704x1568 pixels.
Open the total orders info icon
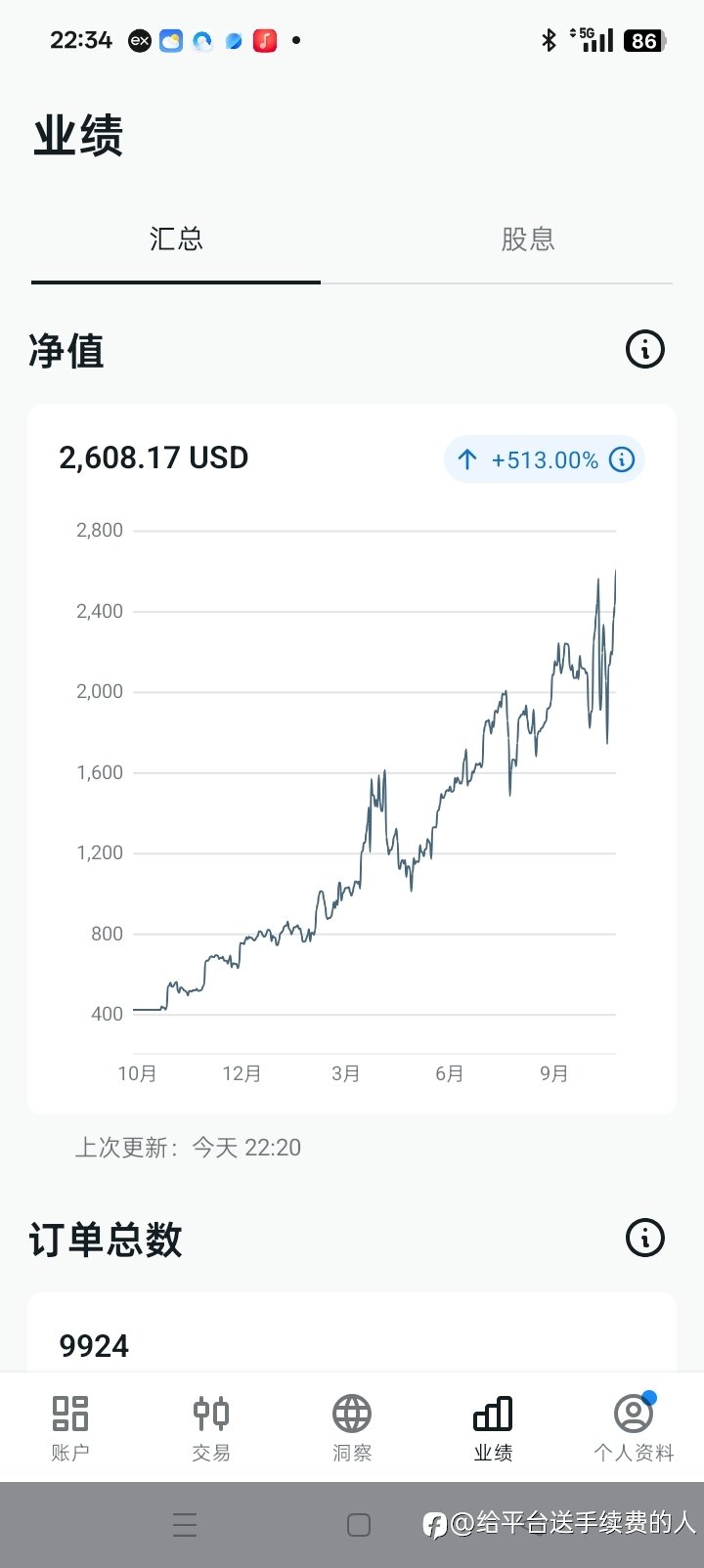coord(644,1238)
